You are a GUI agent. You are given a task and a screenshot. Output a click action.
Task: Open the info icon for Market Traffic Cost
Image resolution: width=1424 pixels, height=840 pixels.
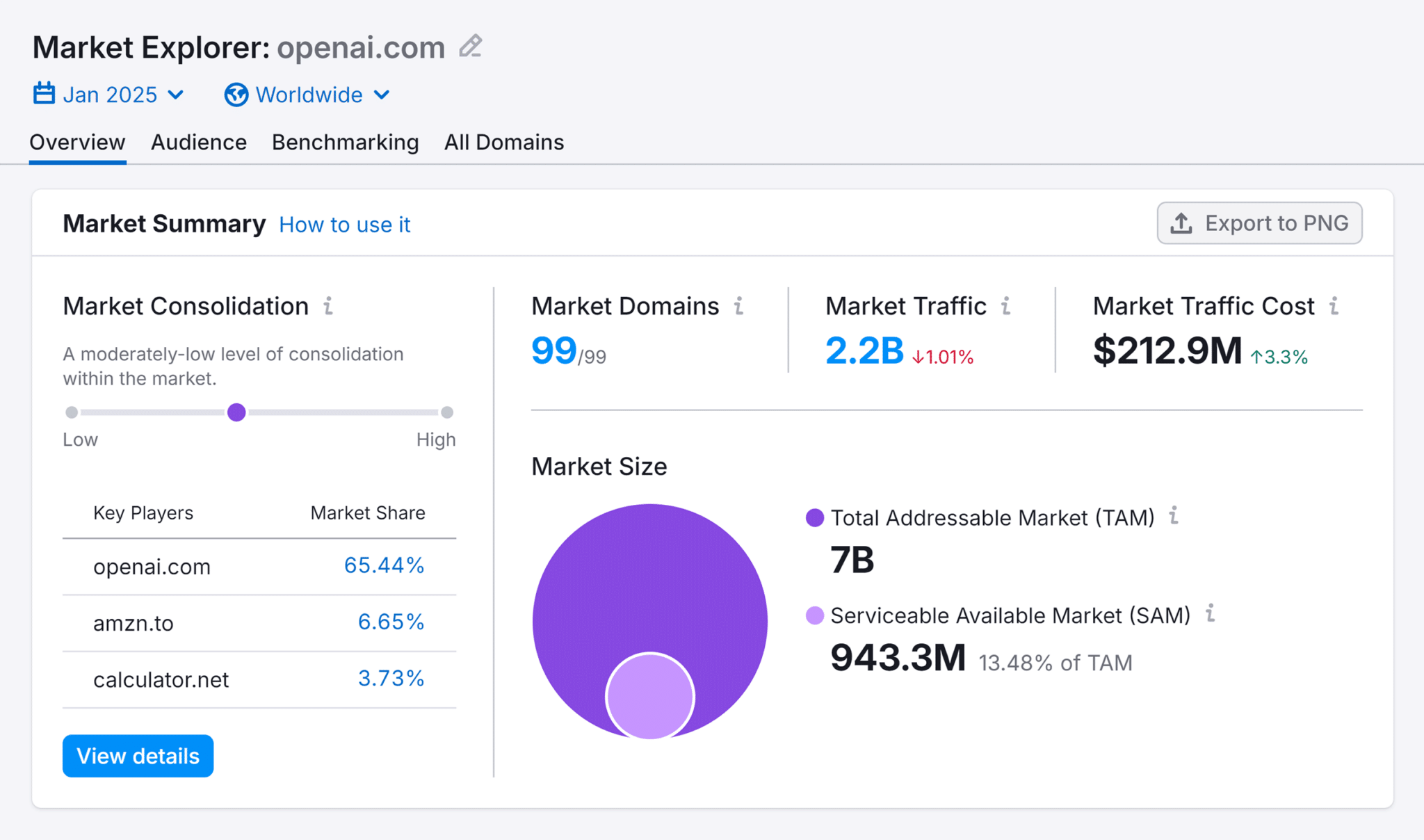click(1334, 306)
